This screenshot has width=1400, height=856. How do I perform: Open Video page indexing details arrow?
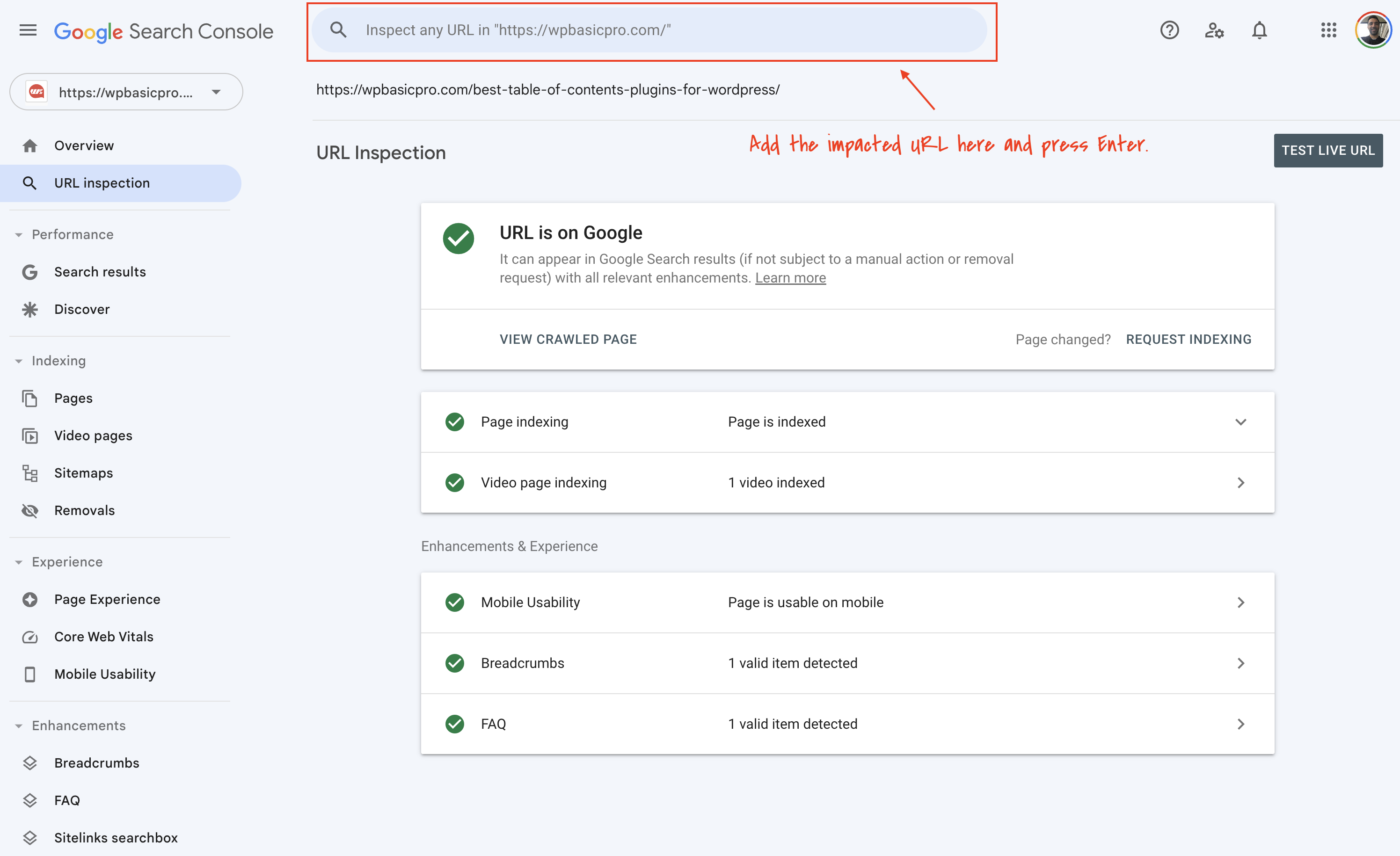[1241, 483]
